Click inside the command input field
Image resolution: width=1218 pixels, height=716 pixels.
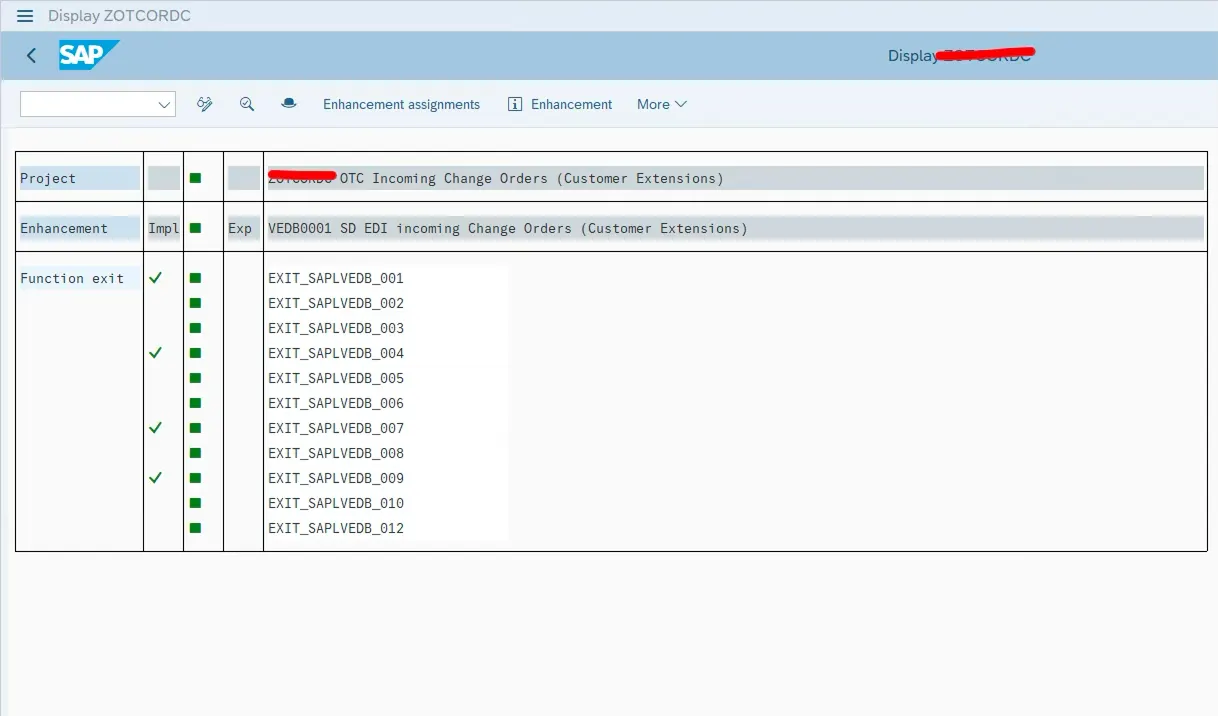(x=87, y=104)
